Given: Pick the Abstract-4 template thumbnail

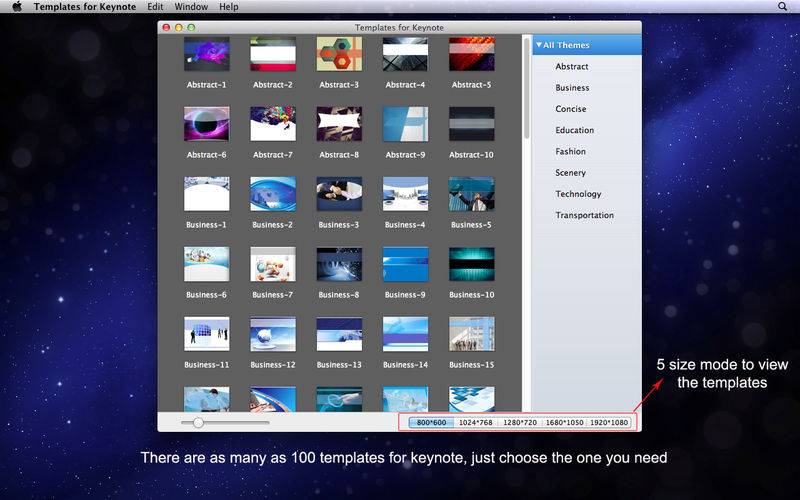Looking at the screenshot, I should [406, 54].
